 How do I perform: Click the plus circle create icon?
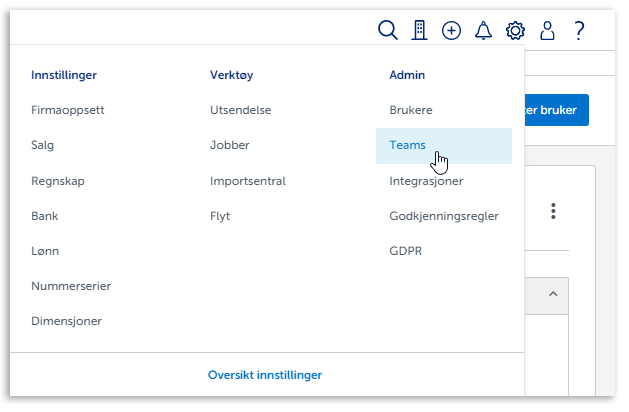coord(451,31)
